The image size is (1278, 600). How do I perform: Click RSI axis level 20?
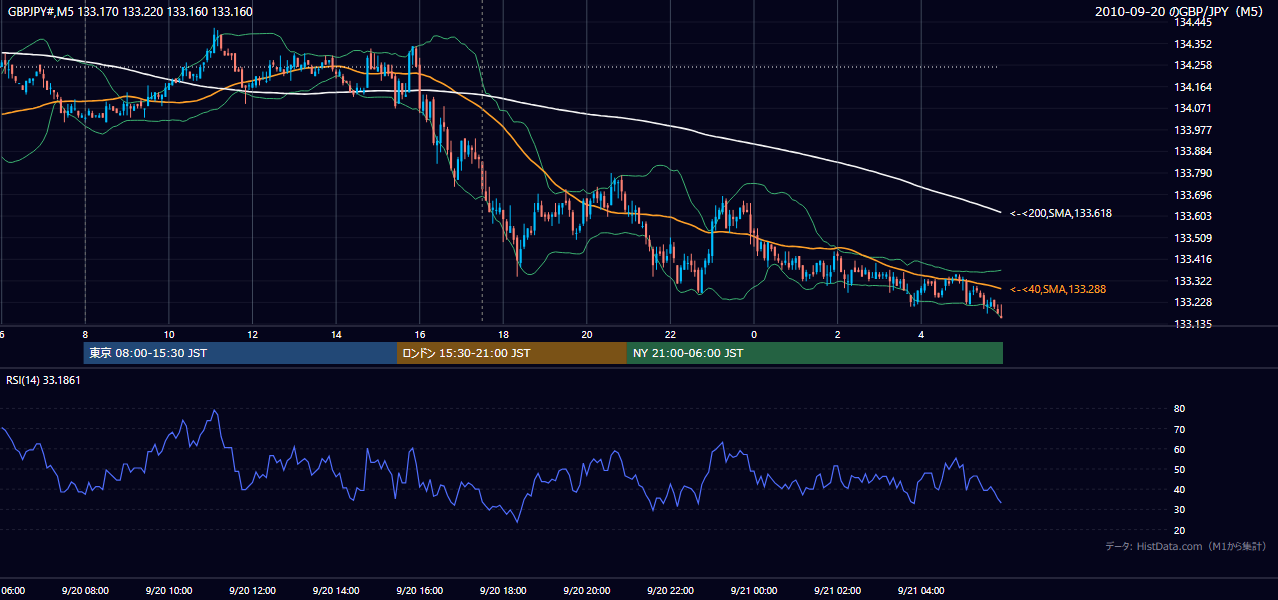1180,530
